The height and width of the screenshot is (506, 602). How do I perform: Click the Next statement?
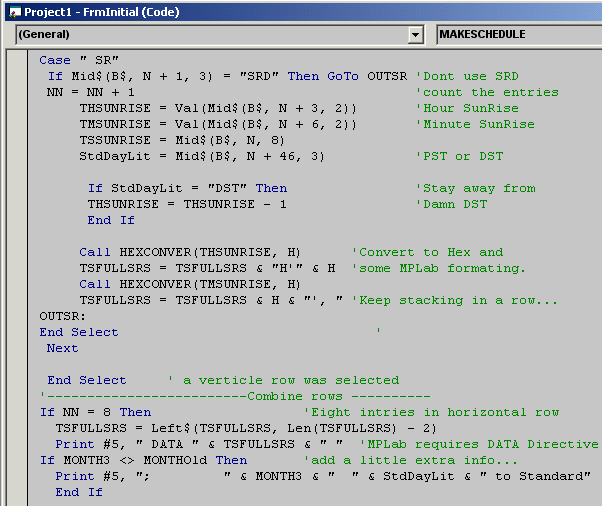pos(62,348)
